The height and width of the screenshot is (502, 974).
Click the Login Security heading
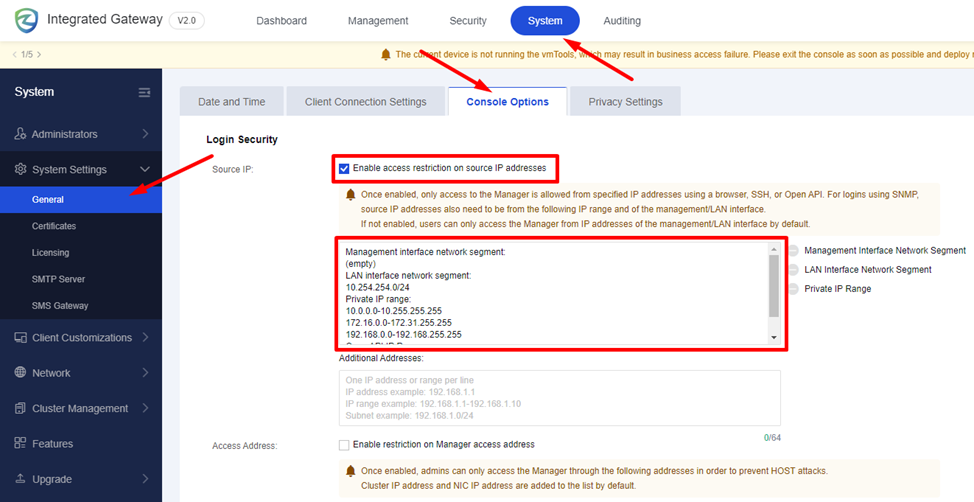point(242,140)
